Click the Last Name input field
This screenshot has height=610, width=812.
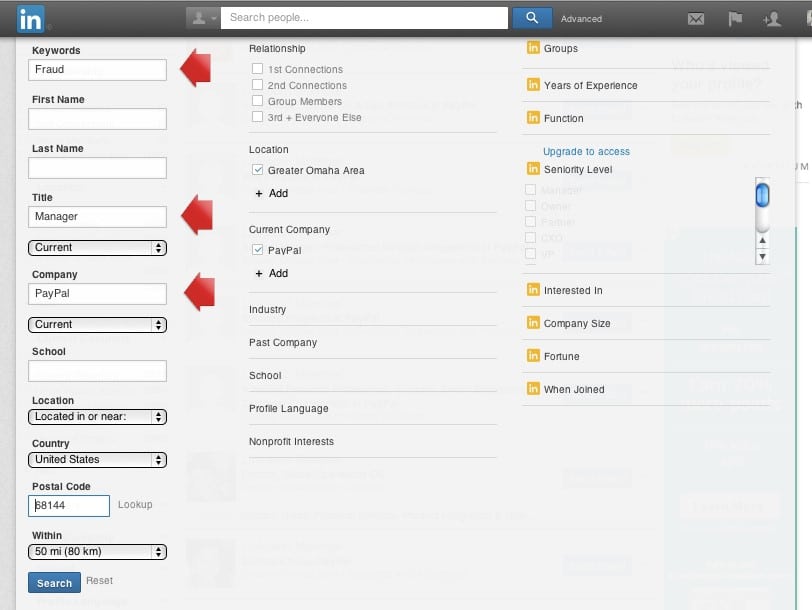pyautogui.click(x=97, y=168)
